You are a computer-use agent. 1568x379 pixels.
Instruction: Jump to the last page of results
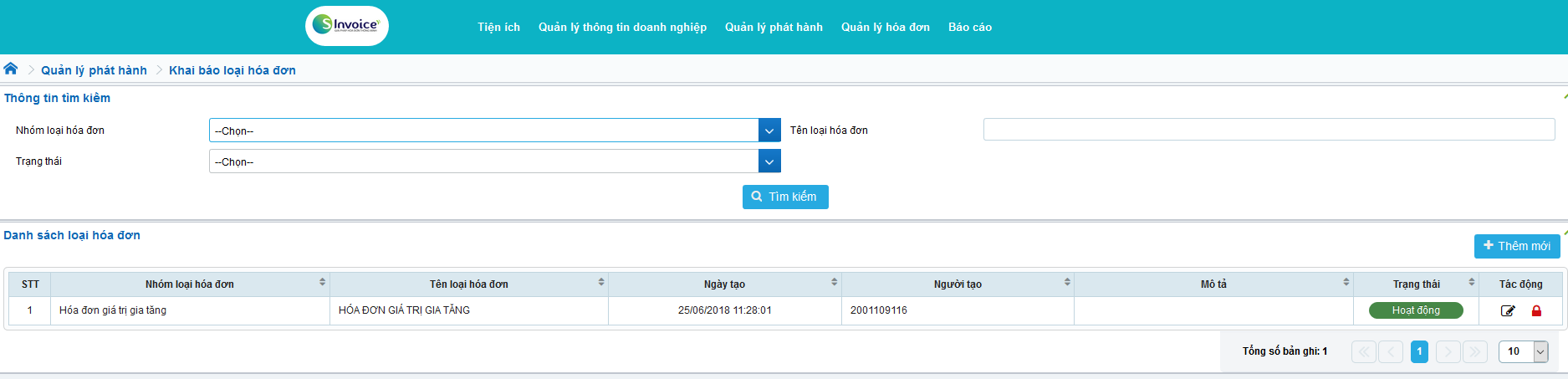1475,352
